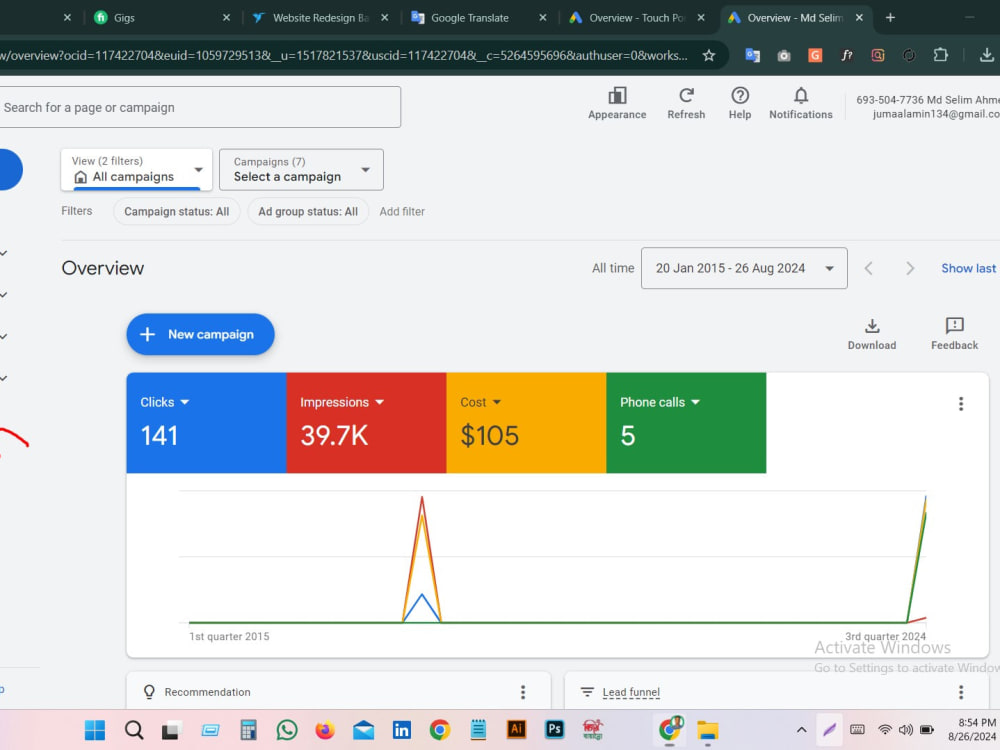Click the camera screenshot extension icon
This screenshot has height=750, width=1000.
[x=784, y=55]
